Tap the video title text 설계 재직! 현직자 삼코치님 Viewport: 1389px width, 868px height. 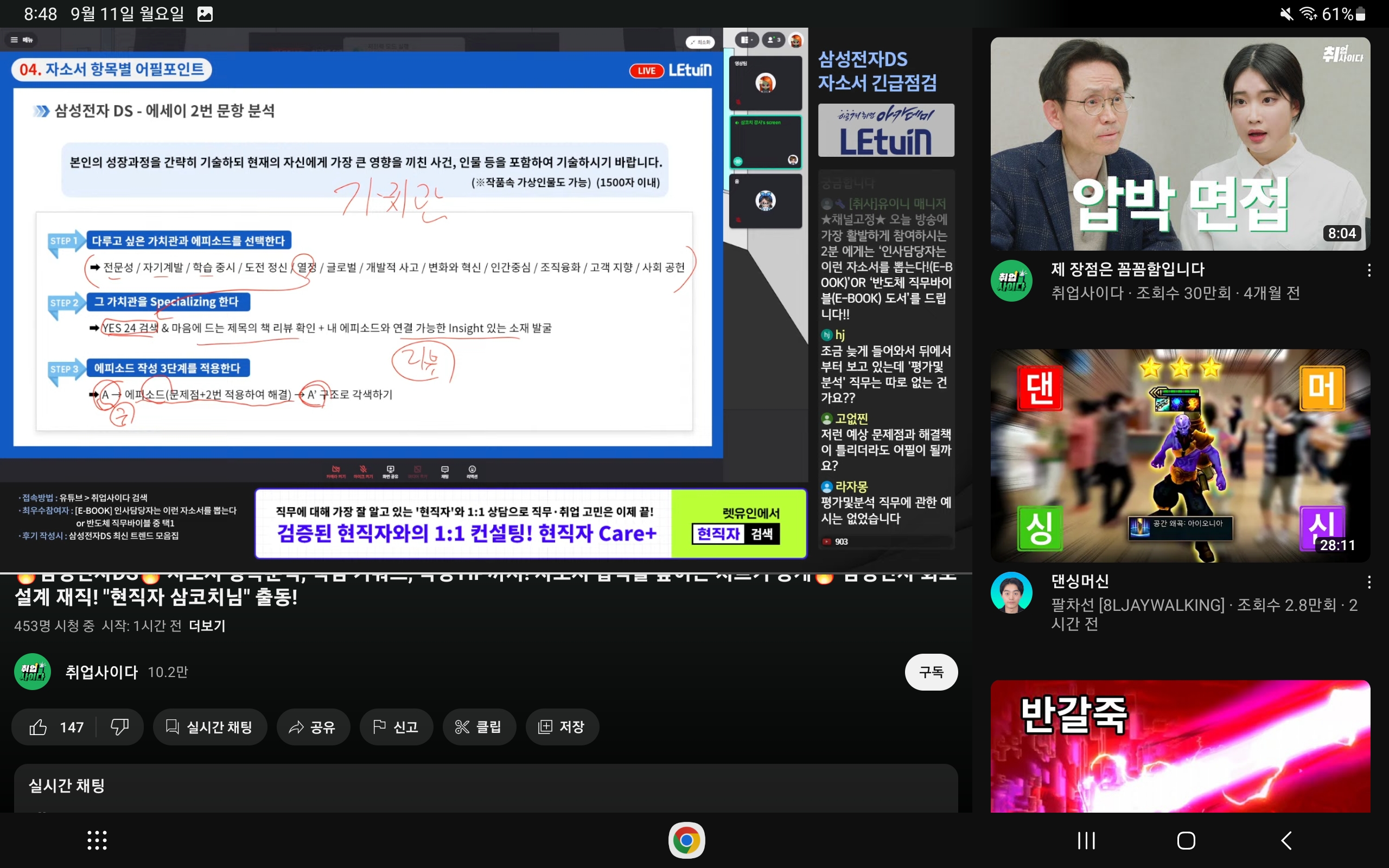click(x=156, y=597)
